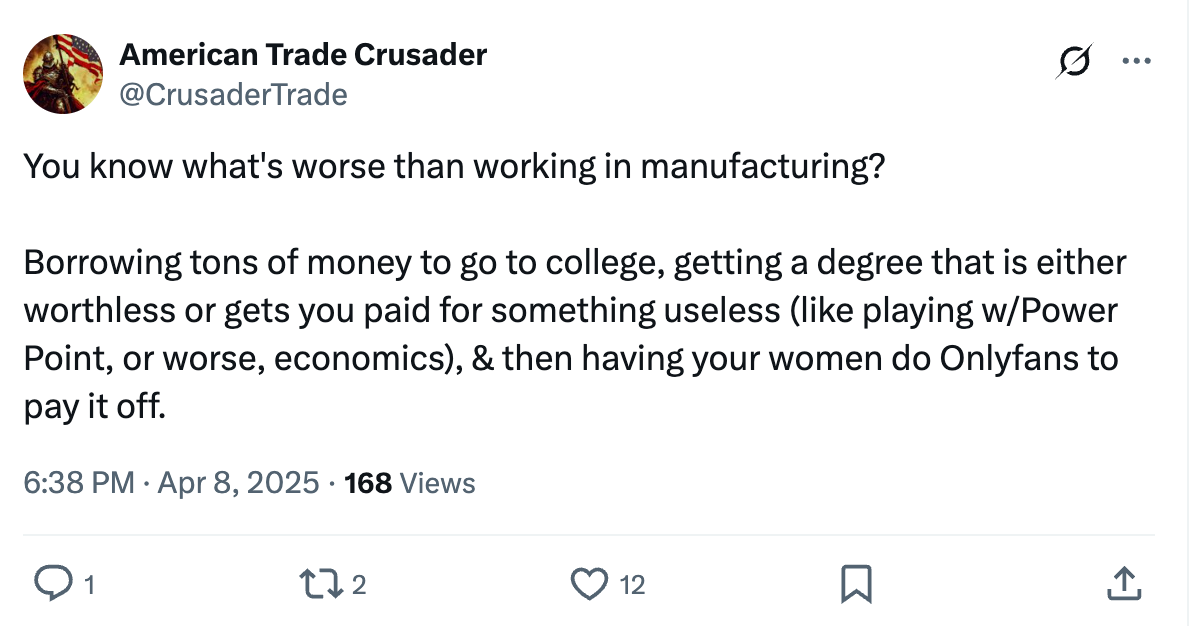Screen dimensions: 1192x626
Task: Like the tweet with the heart icon
Action: [x=592, y=581]
